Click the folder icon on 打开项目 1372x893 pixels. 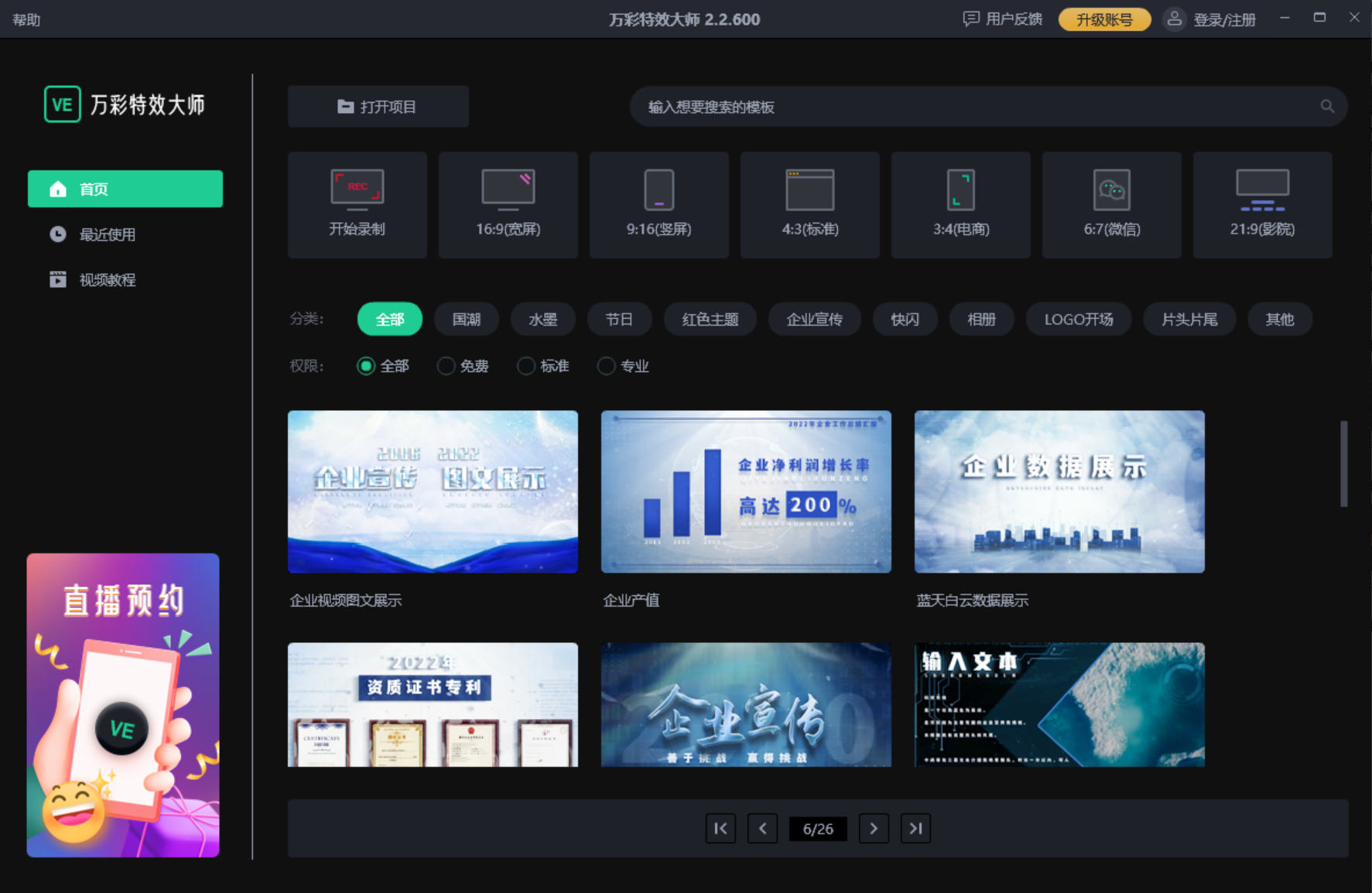tap(346, 107)
